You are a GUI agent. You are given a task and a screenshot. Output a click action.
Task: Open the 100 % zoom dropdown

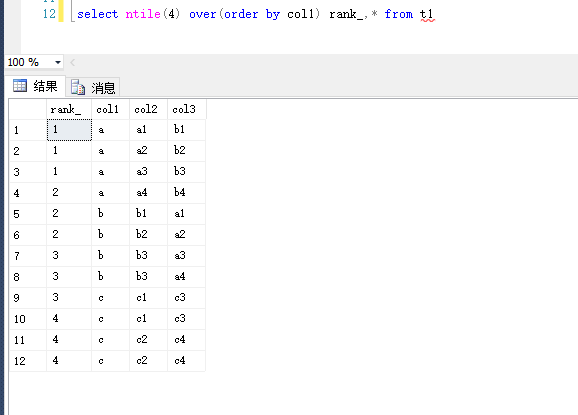point(58,62)
